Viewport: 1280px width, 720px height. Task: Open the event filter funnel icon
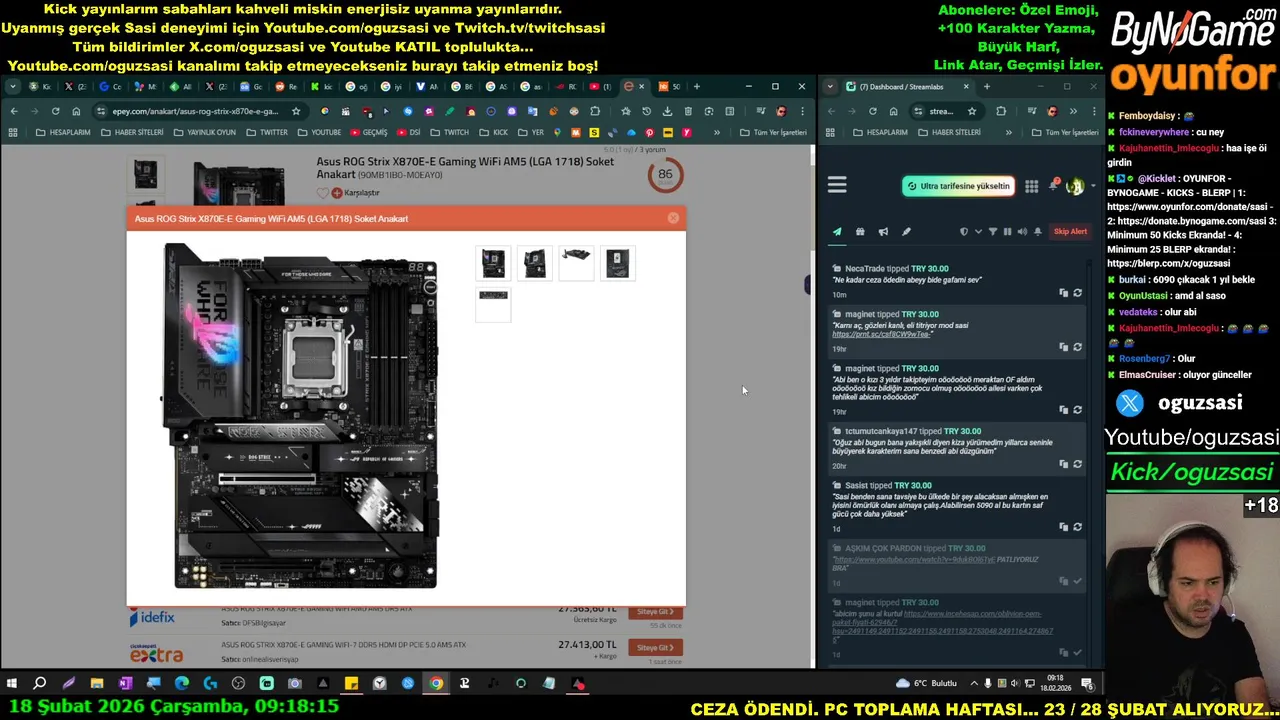pyautogui.click(x=993, y=232)
